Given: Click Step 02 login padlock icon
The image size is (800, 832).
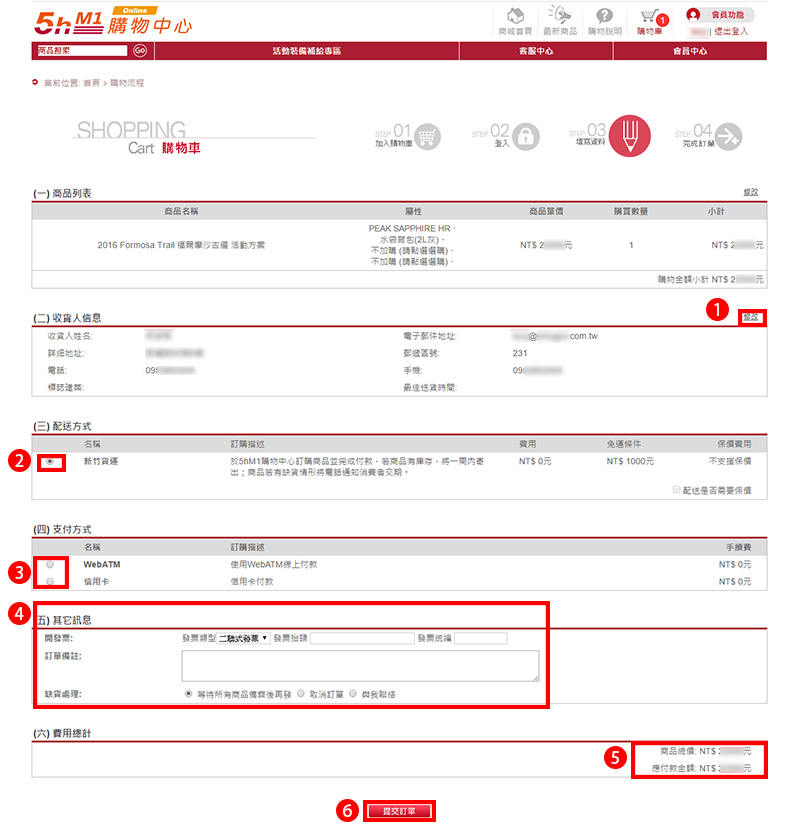Looking at the screenshot, I should pos(525,136).
